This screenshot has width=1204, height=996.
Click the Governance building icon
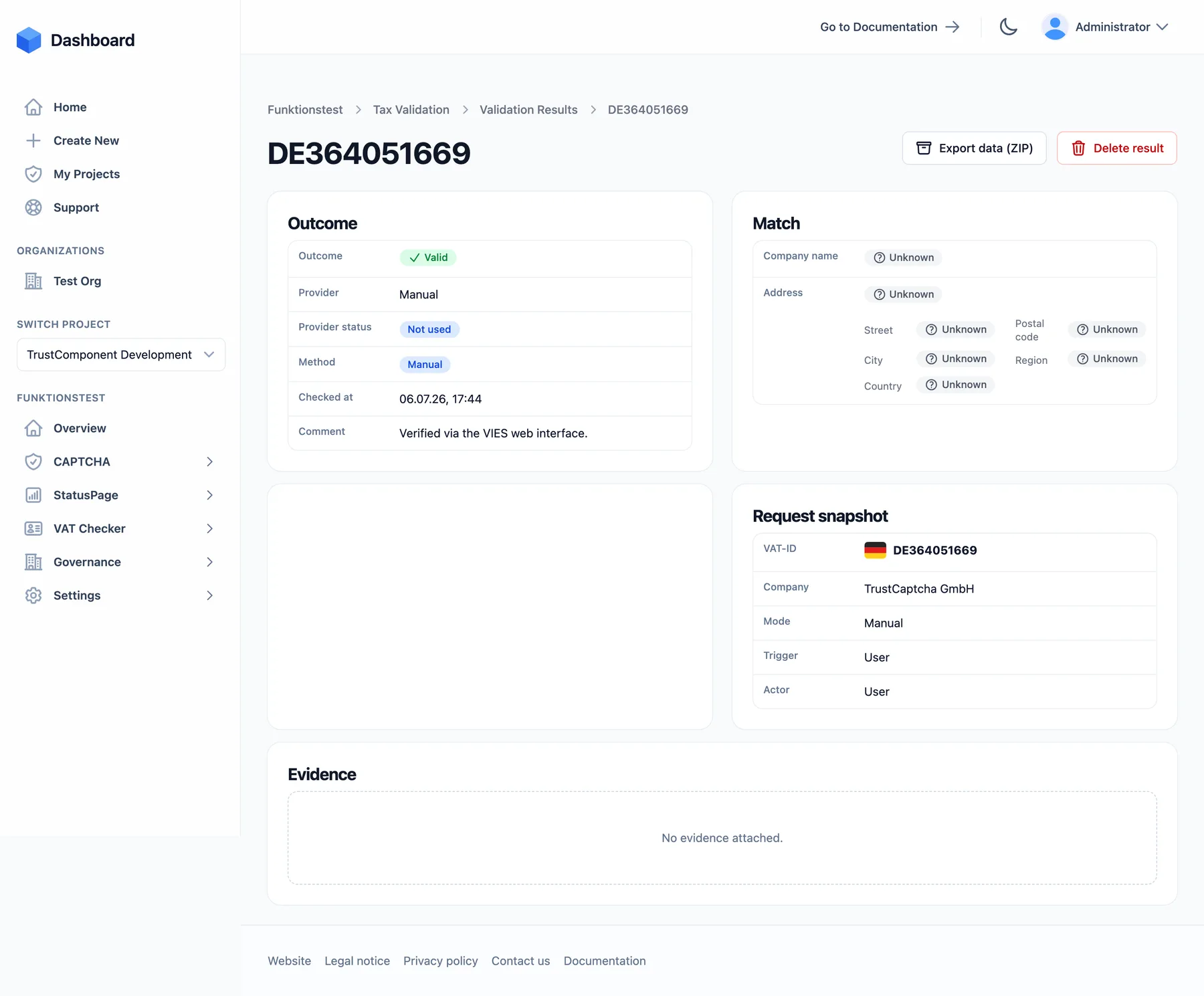33,562
